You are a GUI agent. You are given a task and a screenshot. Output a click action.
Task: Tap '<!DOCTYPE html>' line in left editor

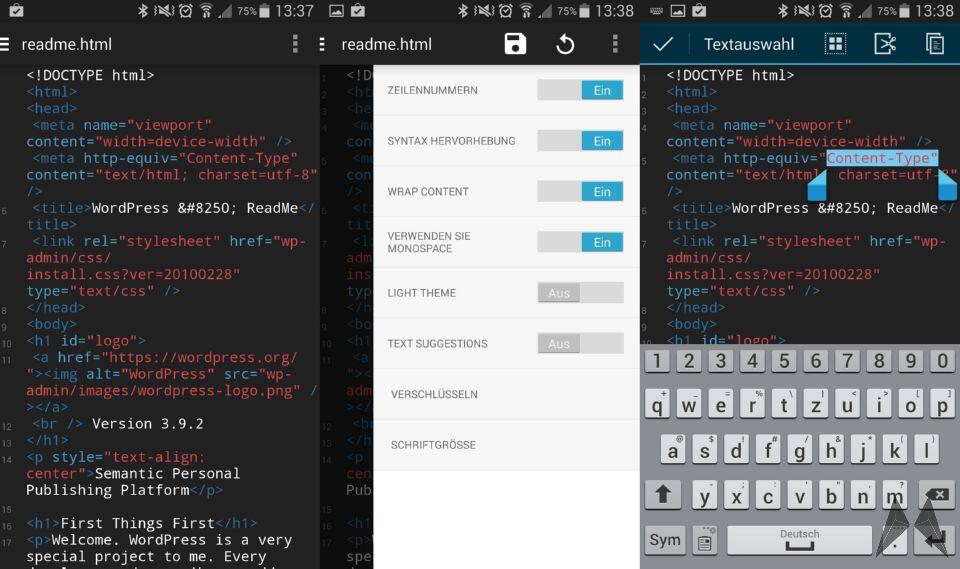pyautogui.click(x=90, y=75)
